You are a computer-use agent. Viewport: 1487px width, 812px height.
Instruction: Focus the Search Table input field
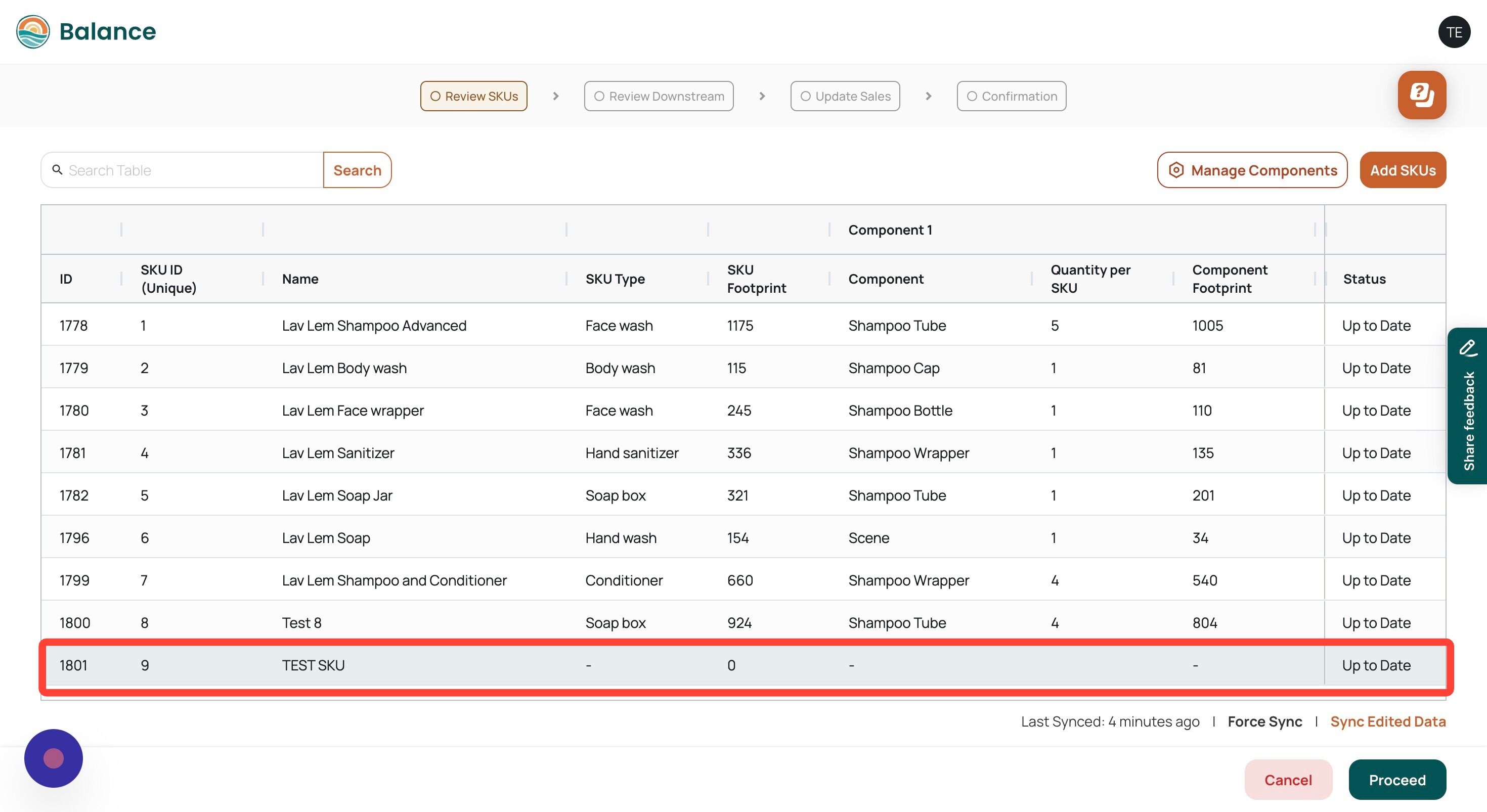point(183,170)
